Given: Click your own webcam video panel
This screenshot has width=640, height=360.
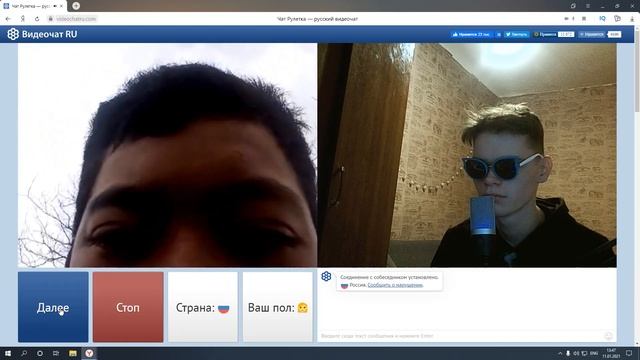Looking at the screenshot, I should [x=467, y=155].
